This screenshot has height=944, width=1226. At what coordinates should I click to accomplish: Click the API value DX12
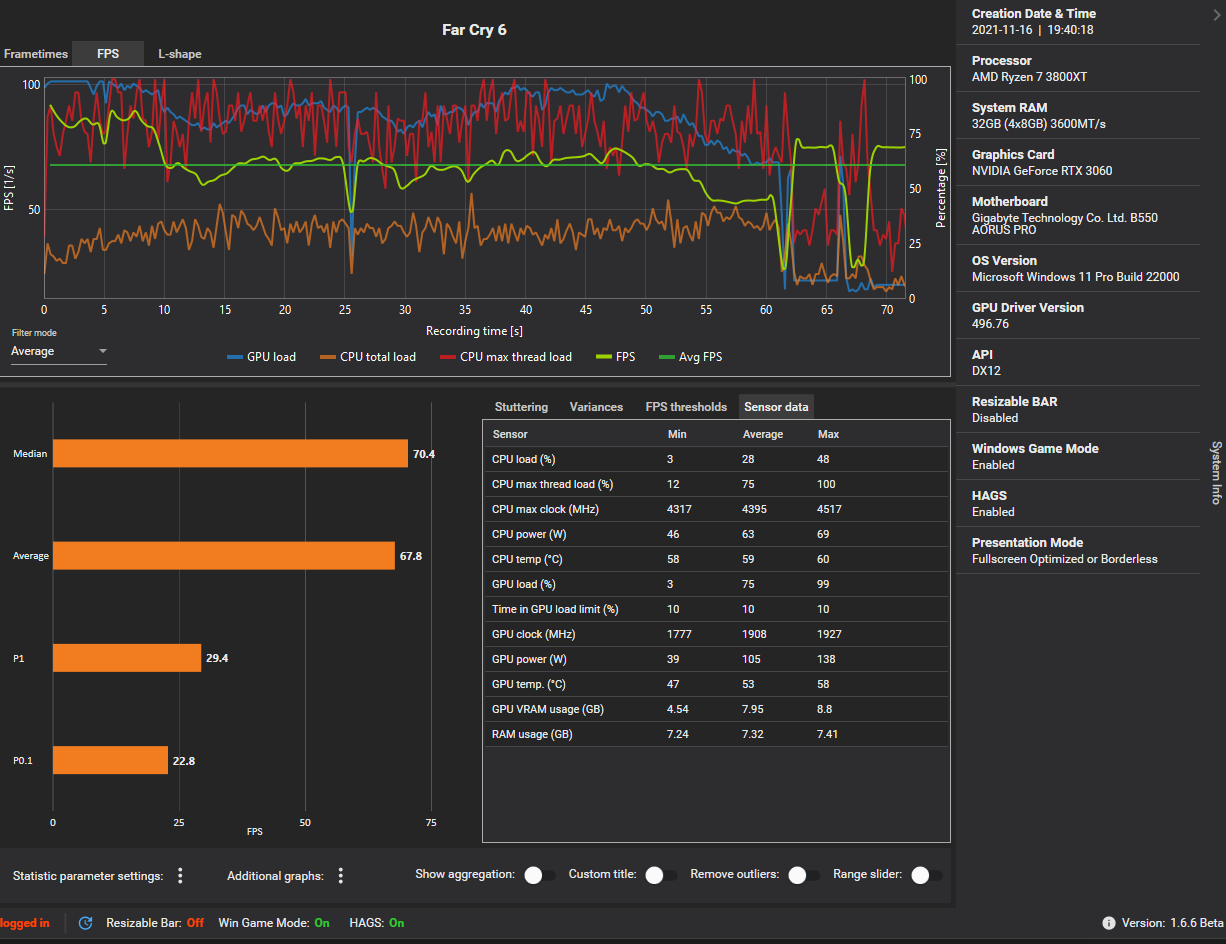click(987, 371)
